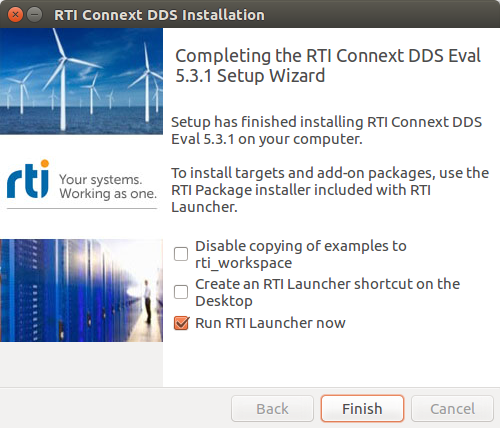Click 'Setup has finished installing' text
Image resolution: width=500 pixels, height=428 pixels.
point(326,130)
